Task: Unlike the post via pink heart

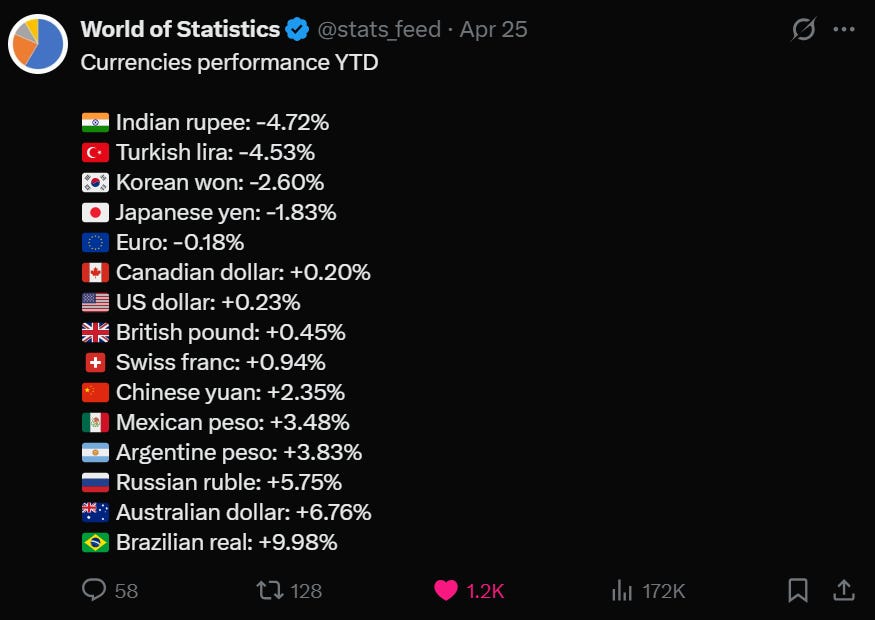Action: click(446, 590)
